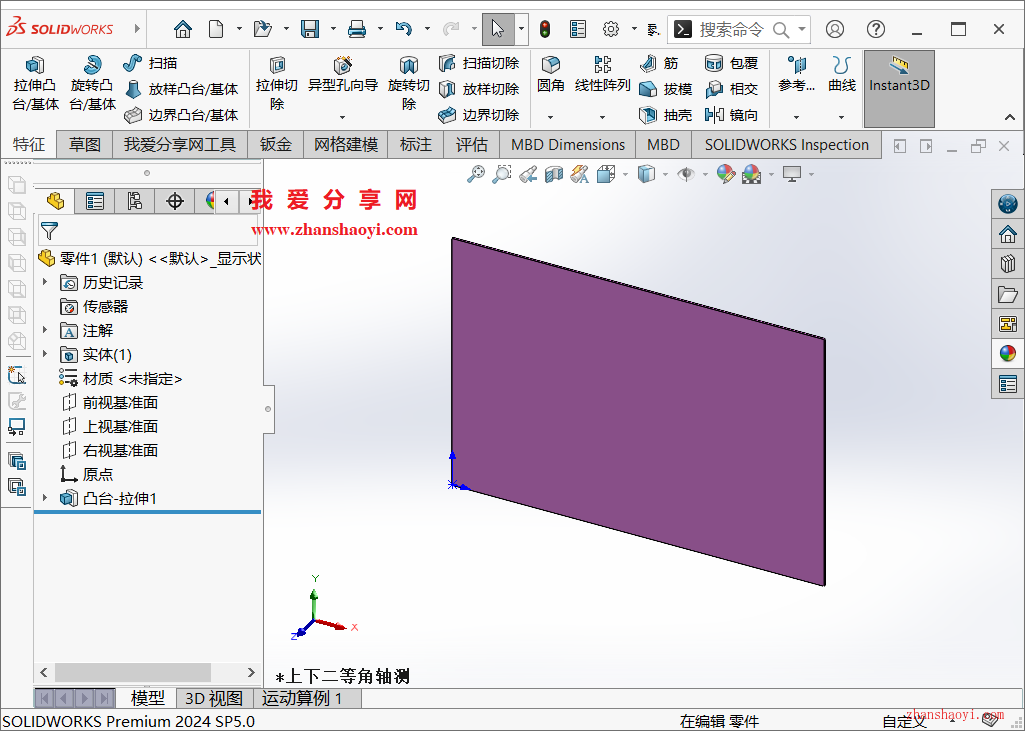Click the Save icon
This screenshot has width=1025, height=731.
click(310, 29)
